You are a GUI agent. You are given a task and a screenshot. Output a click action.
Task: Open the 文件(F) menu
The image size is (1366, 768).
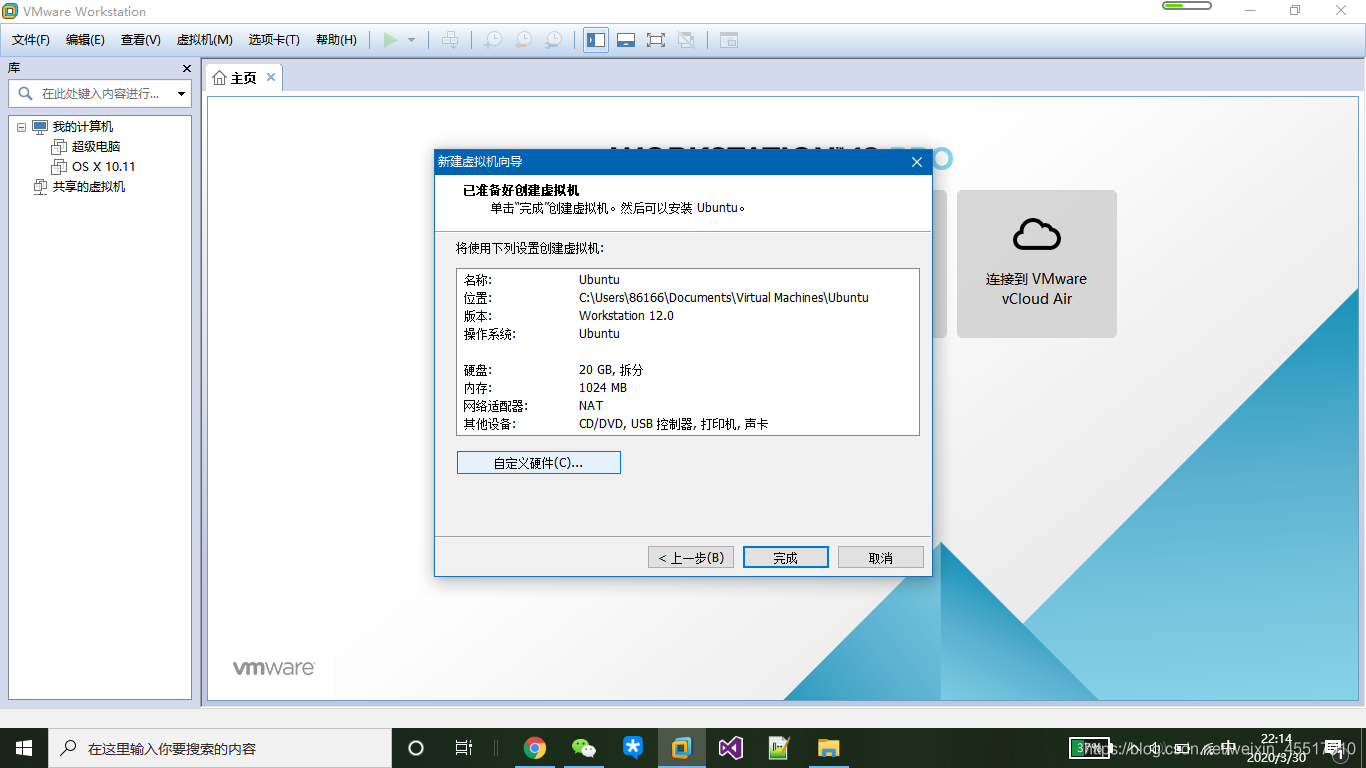tap(31, 40)
